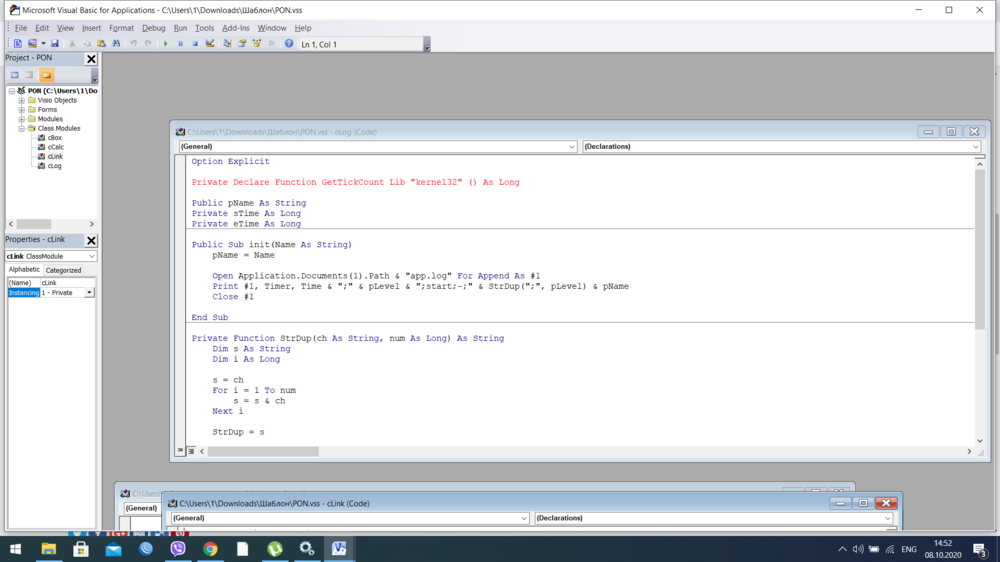This screenshot has width=1000, height=562.
Task: Open the Help question mark icon
Action: [289, 44]
